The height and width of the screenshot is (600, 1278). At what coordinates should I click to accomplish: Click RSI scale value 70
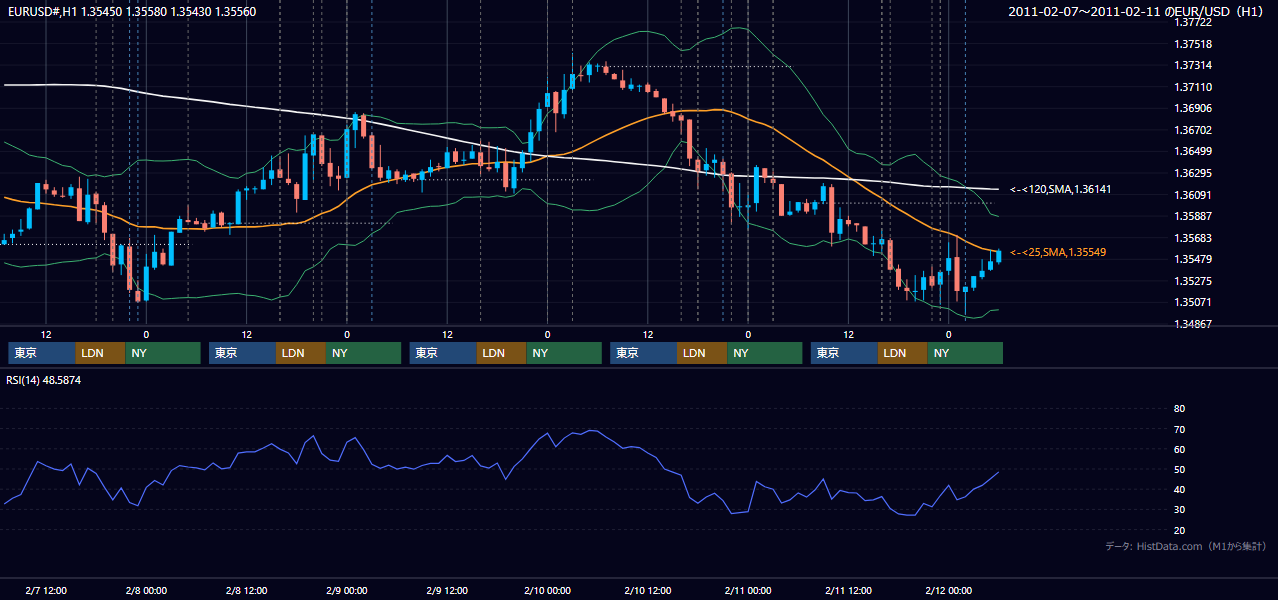1179,429
